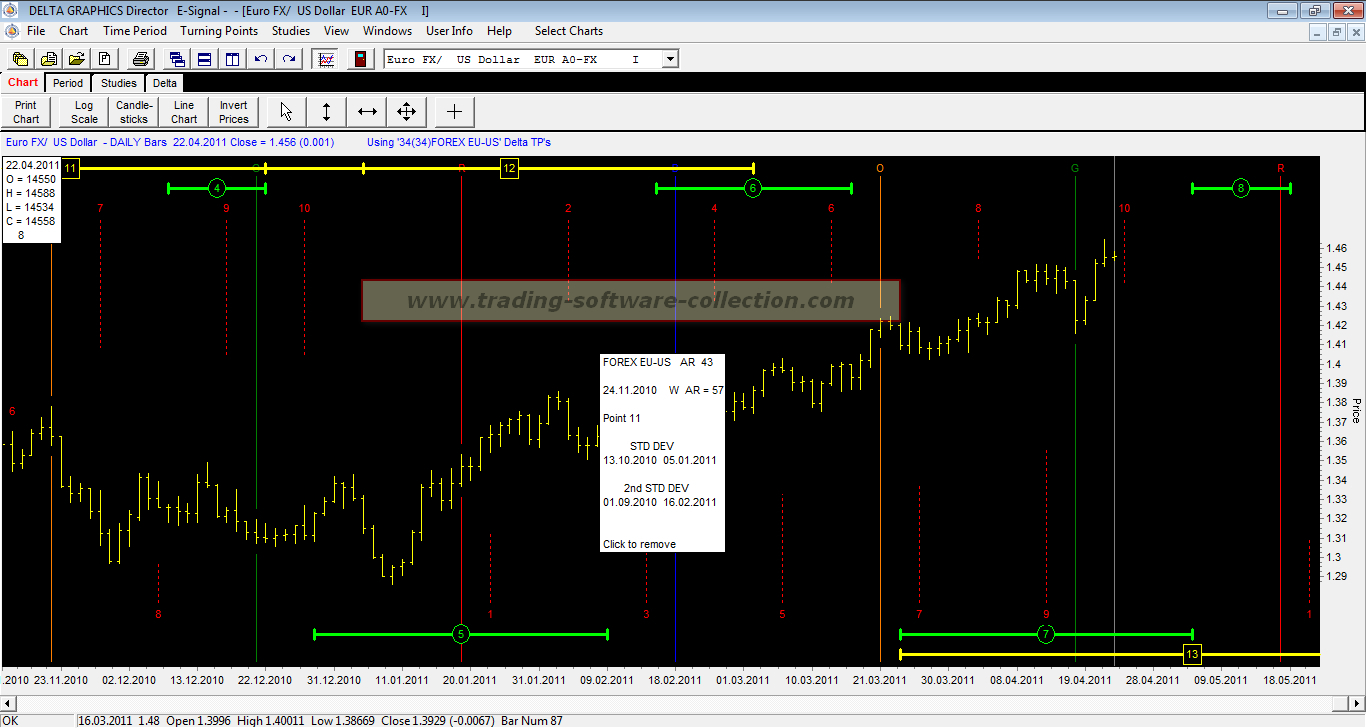
Task: Switch to the Delta tab
Action: (x=165, y=83)
